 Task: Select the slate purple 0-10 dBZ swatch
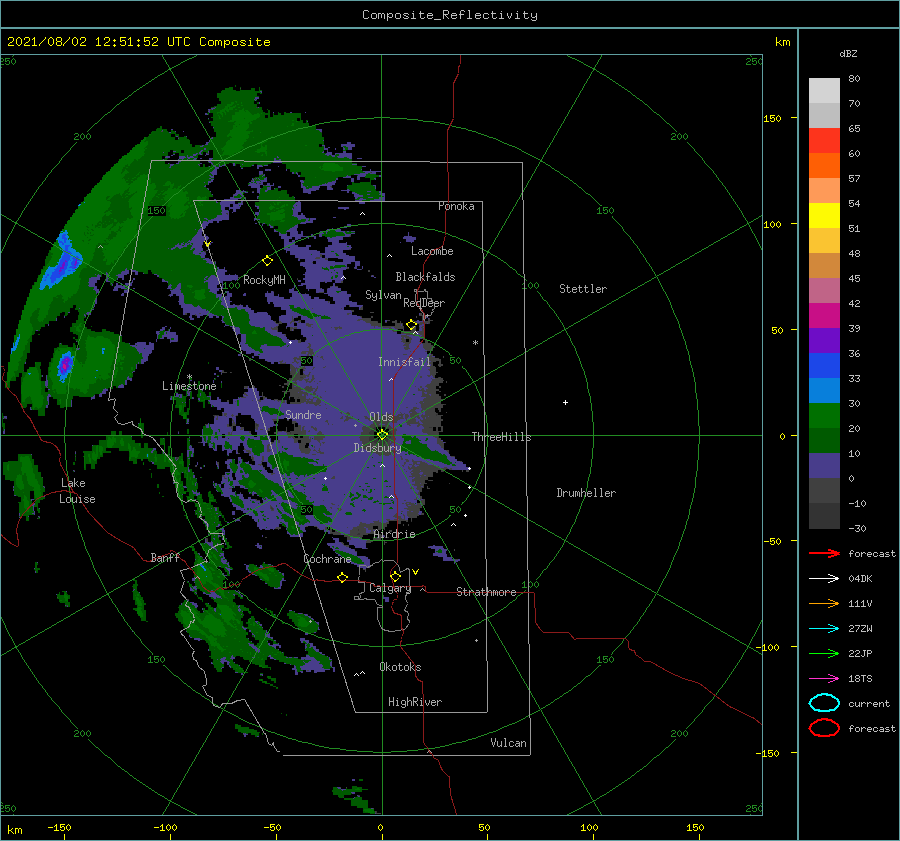[x=824, y=465]
